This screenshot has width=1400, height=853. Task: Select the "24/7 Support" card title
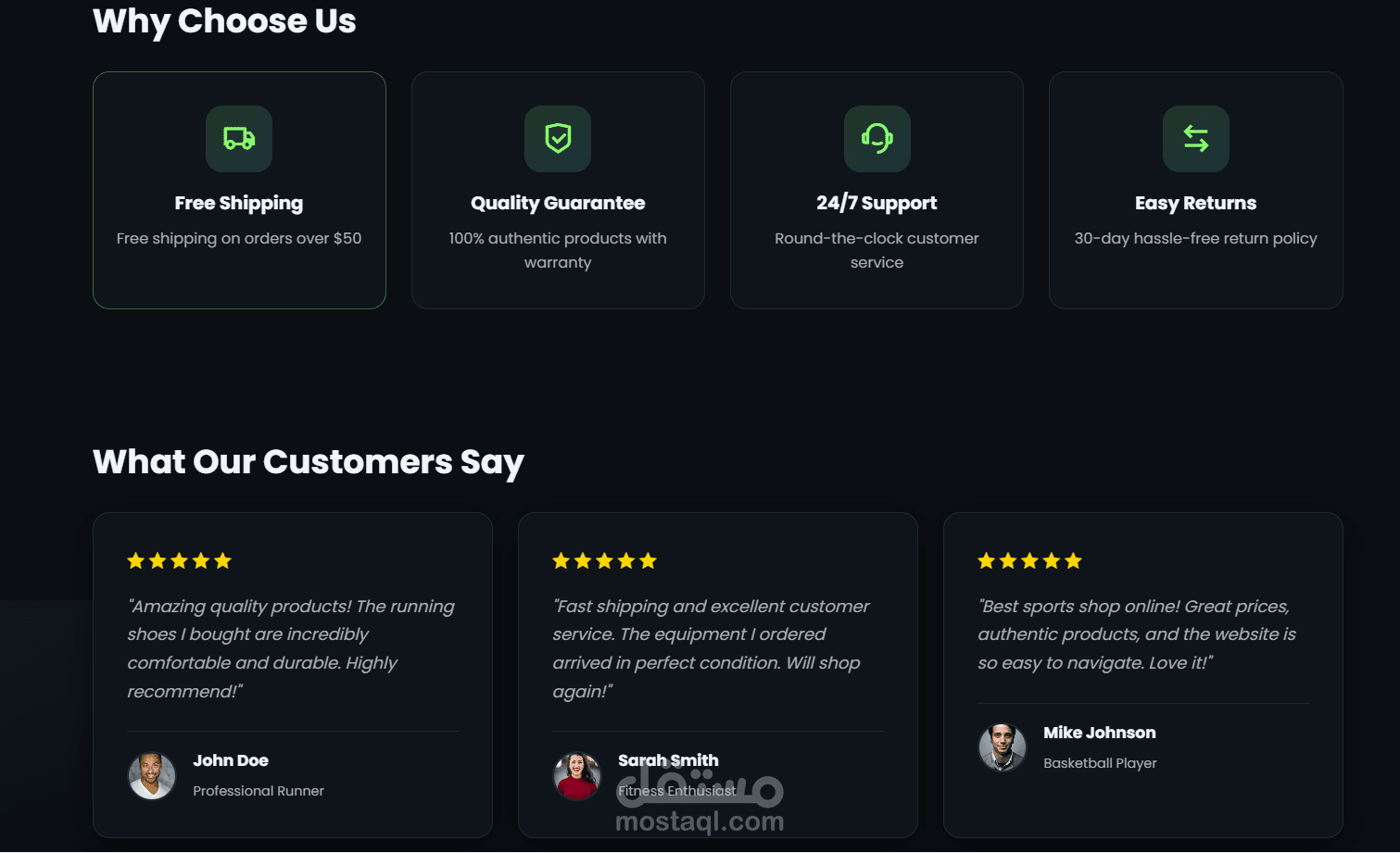coord(877,203)
